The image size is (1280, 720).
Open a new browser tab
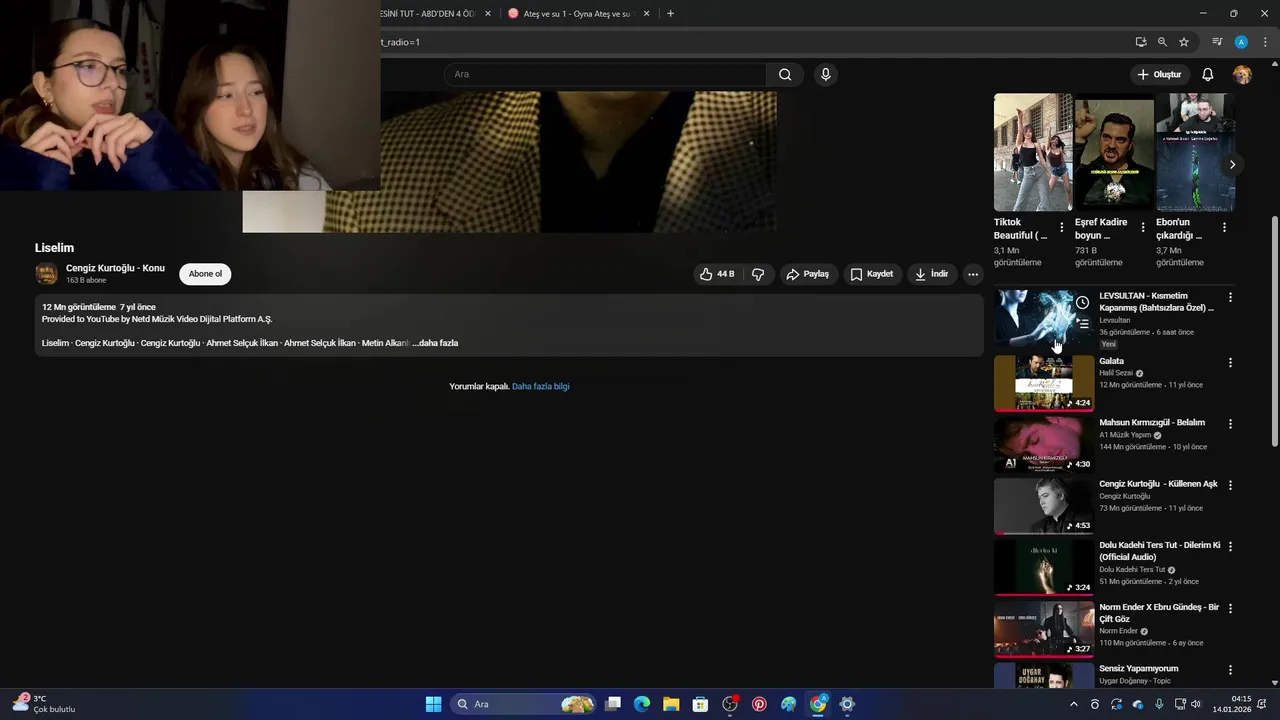point(670,14)
